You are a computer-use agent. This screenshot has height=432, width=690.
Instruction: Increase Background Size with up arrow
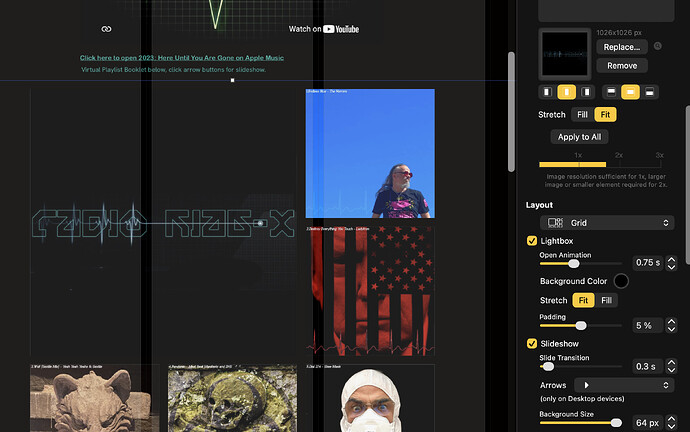tap(671, 419)
